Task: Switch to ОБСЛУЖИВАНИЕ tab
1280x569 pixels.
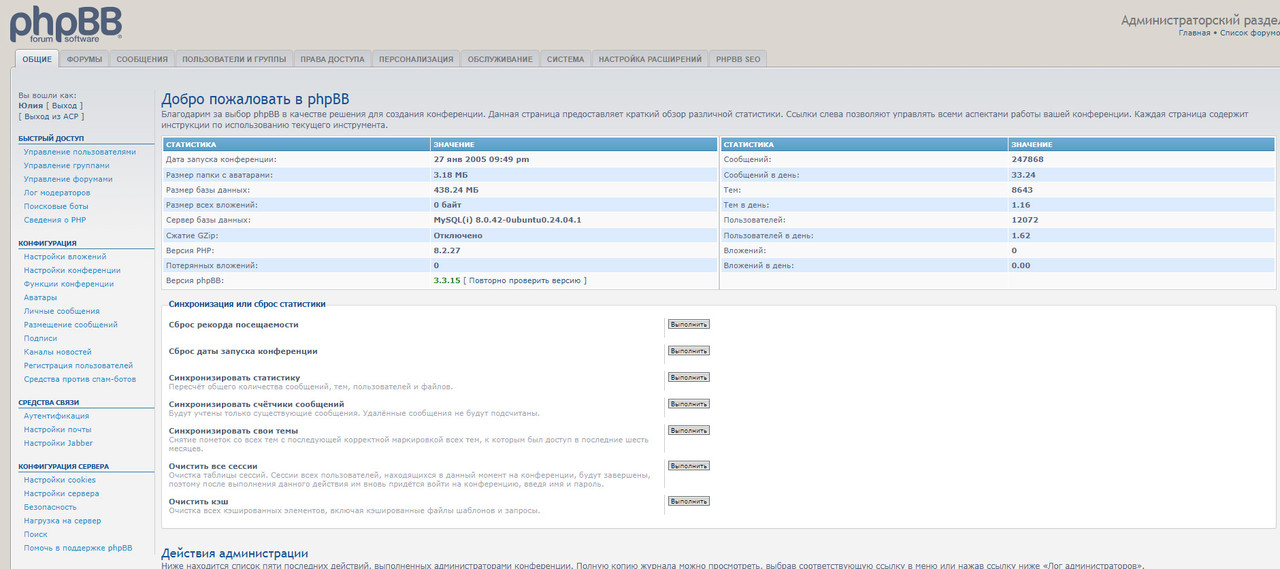Action: [x=500, y=59]
